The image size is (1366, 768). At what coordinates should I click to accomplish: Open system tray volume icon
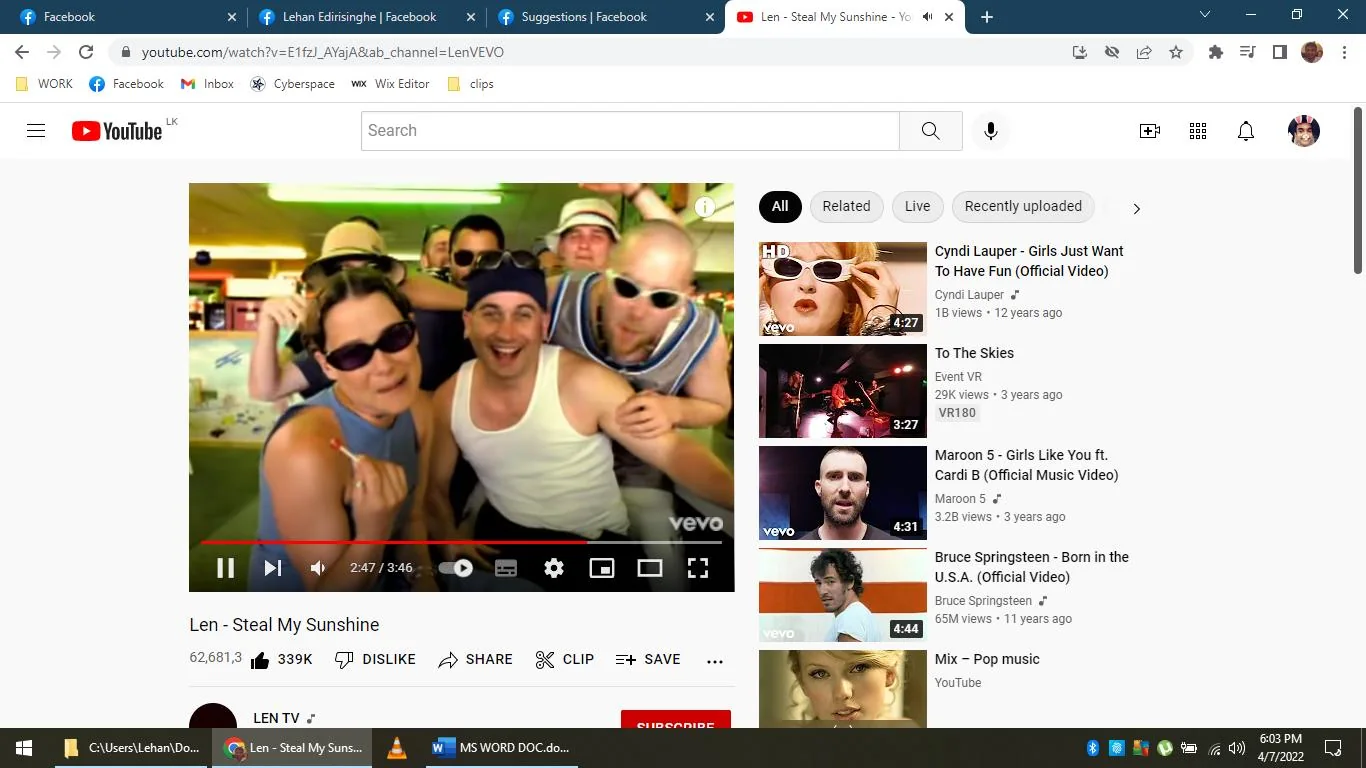pos(1236,748)
